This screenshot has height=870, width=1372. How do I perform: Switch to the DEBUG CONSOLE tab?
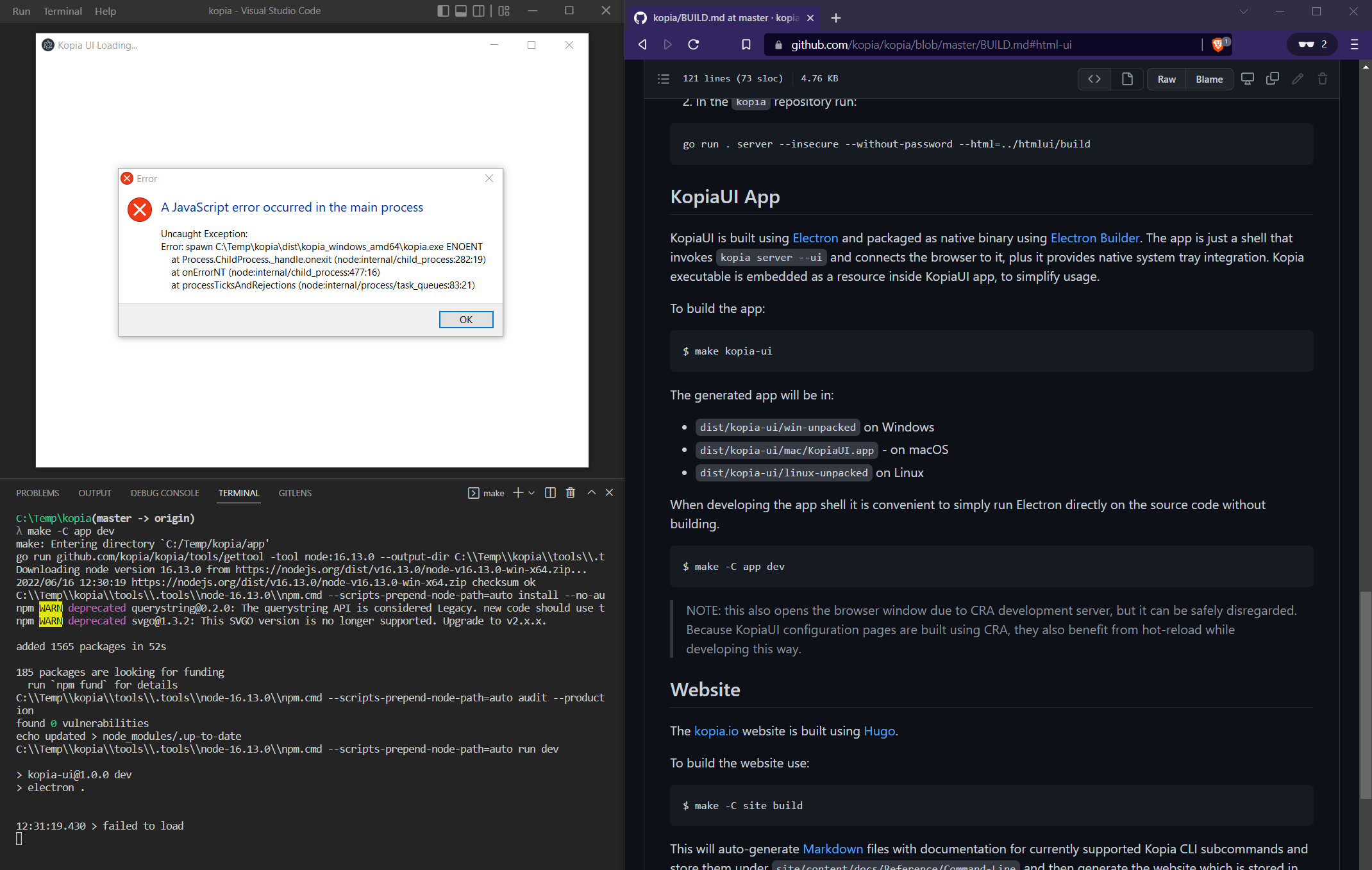(165, 493)
